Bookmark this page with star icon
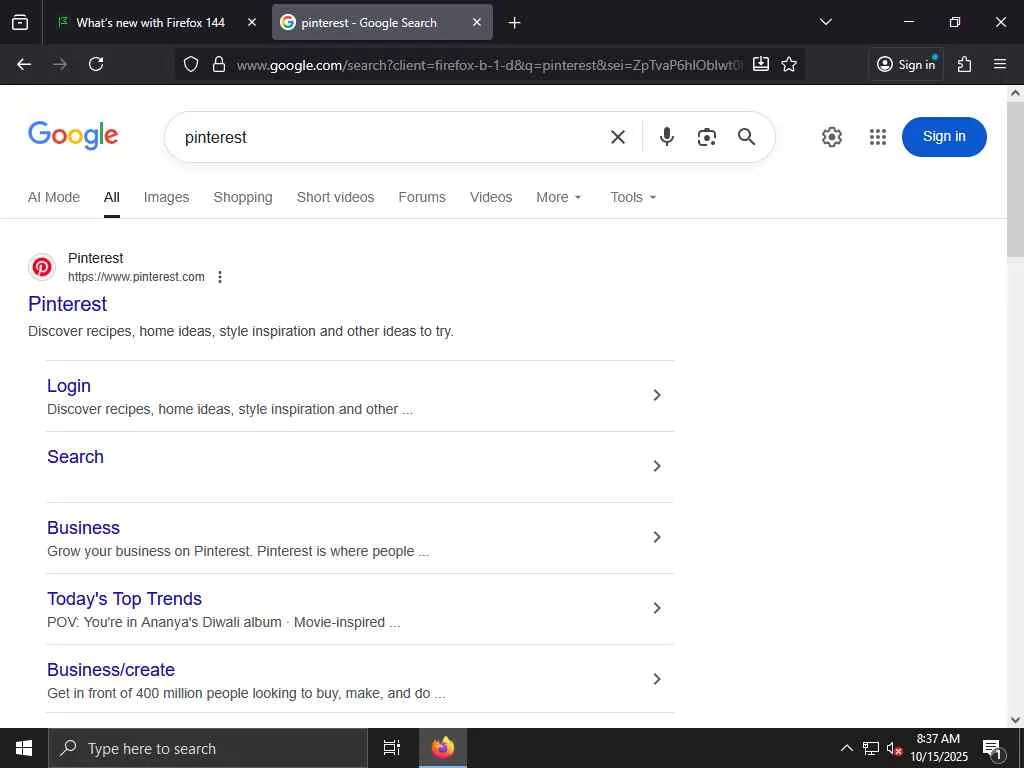Viewport: 1024px width, 768px height. (789, 64)
